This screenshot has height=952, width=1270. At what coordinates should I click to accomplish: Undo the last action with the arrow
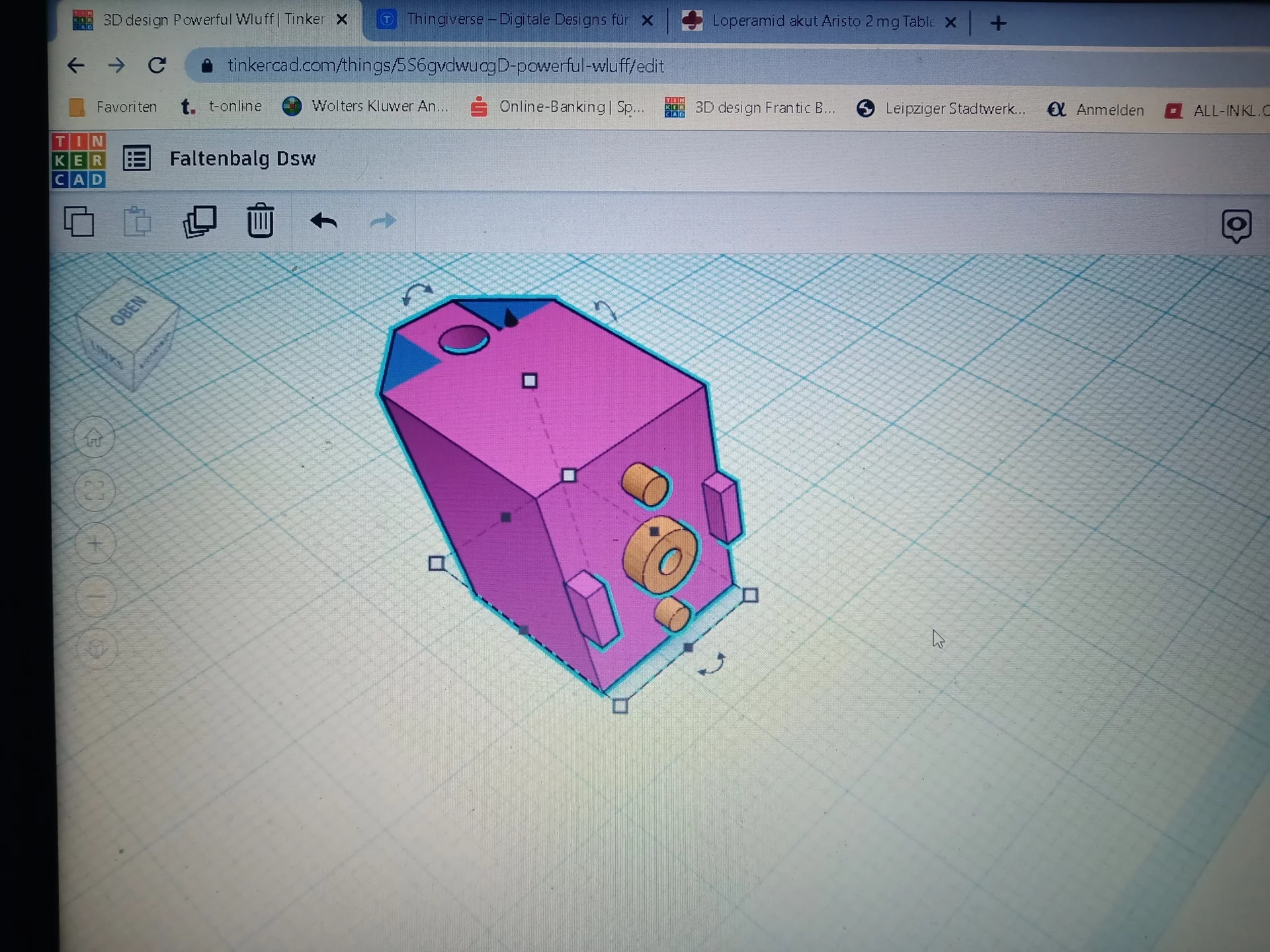[x=323, y=221]
